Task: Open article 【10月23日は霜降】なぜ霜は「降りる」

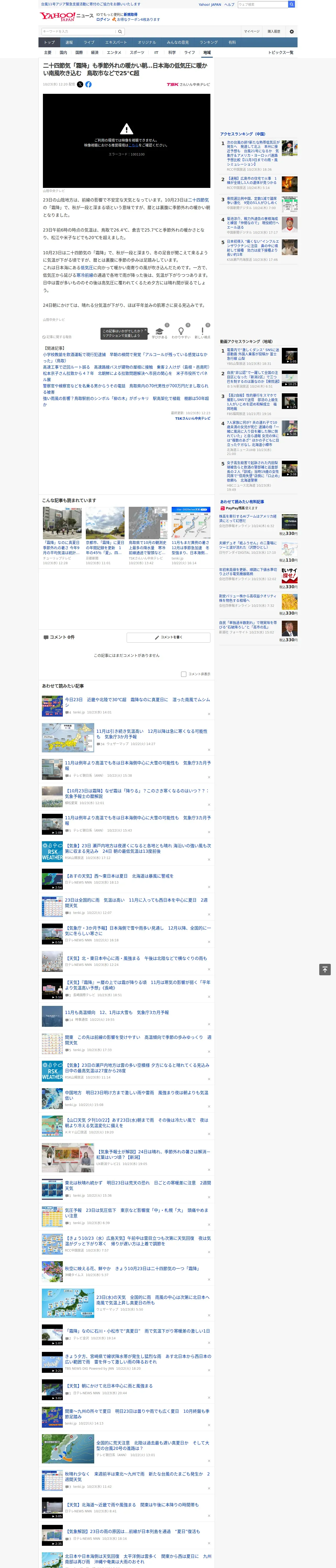Action: [x=137, y=793]
